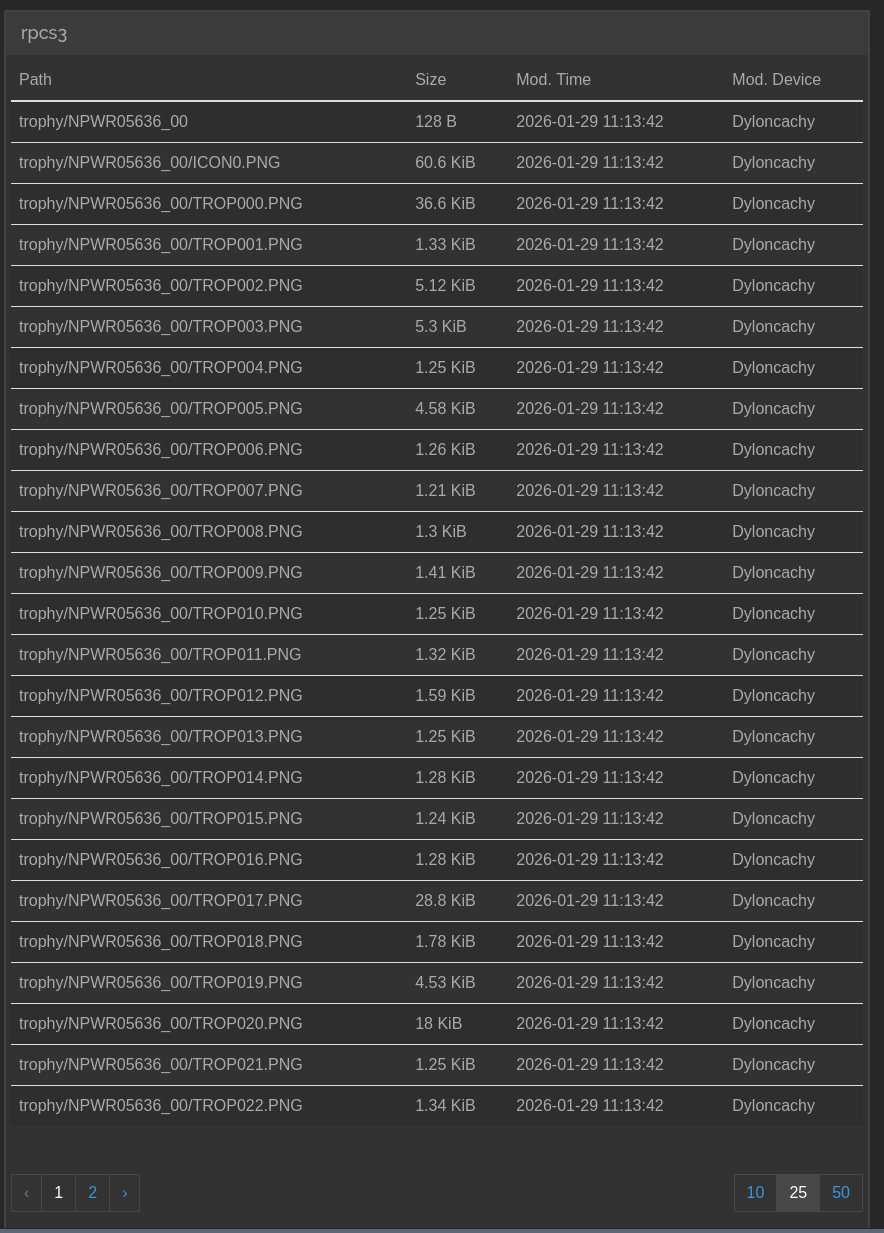
Task: Click the rpcs3 panel title
Action: click(x=44, y=33)
